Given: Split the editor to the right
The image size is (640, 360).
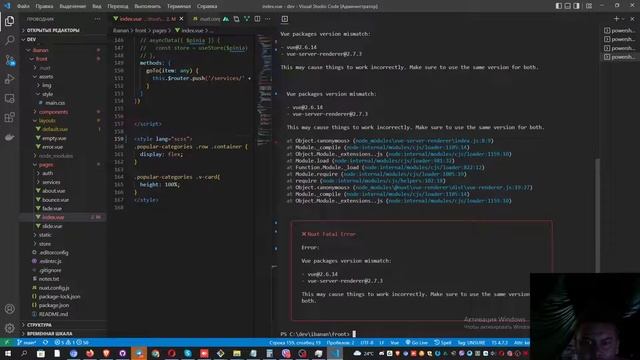Looking at the screenshot, I should 258,19.
